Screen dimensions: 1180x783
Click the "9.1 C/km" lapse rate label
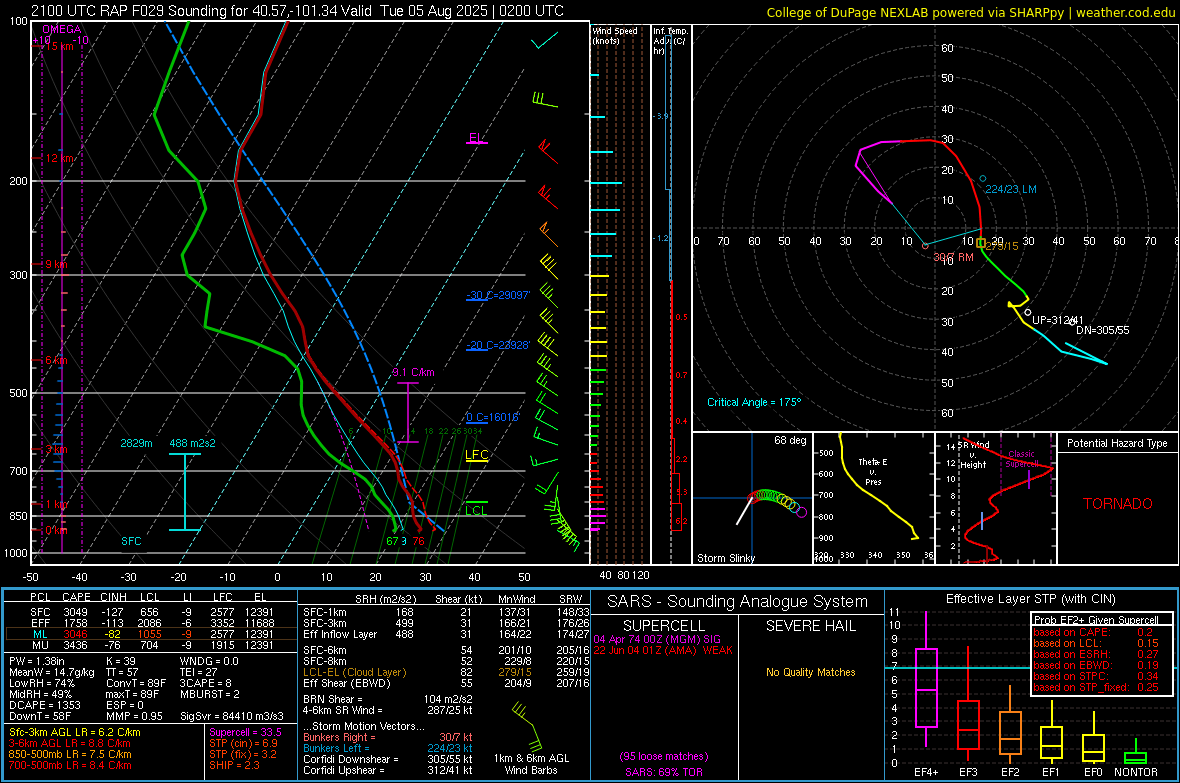click(x=413, y=372)
